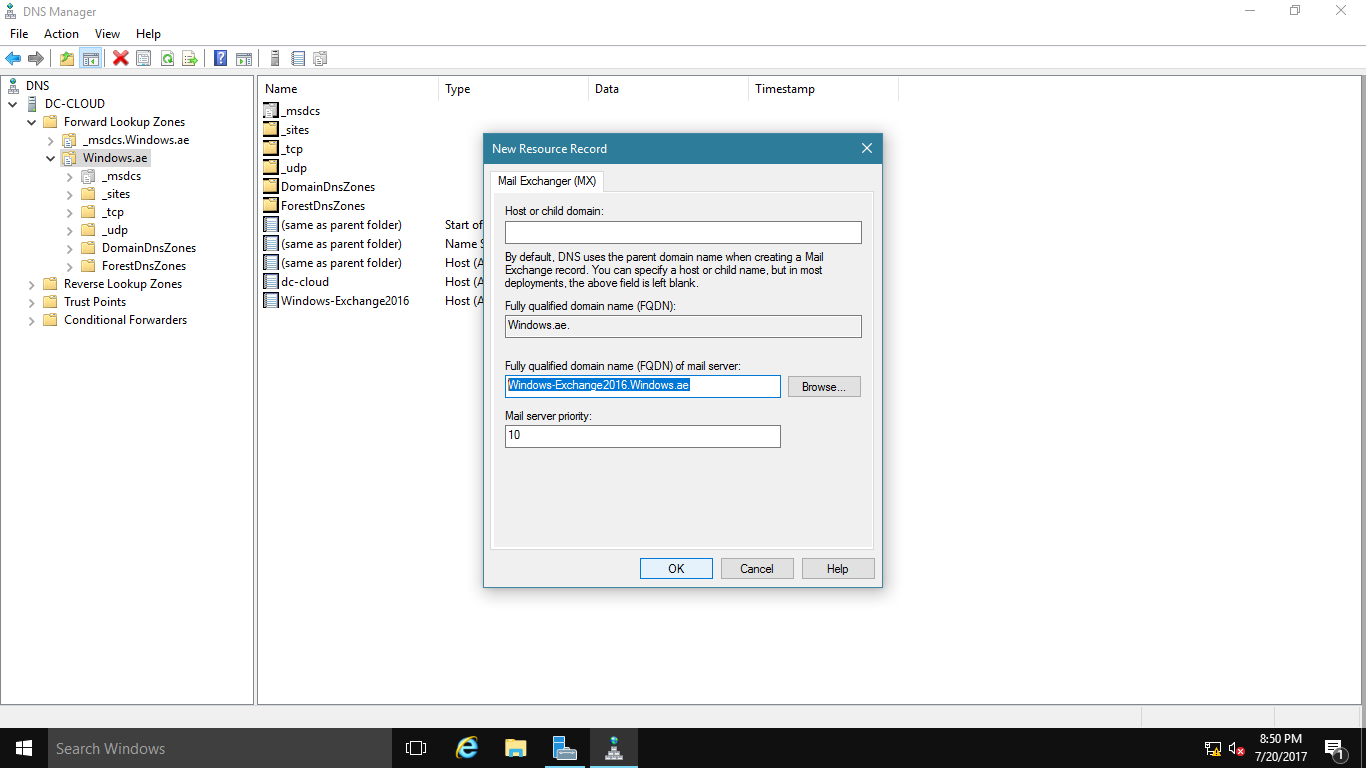This screenshot has height=768, width=1366.
Task: Expand the Trust Points node
Action: click(x=31, y=302)
